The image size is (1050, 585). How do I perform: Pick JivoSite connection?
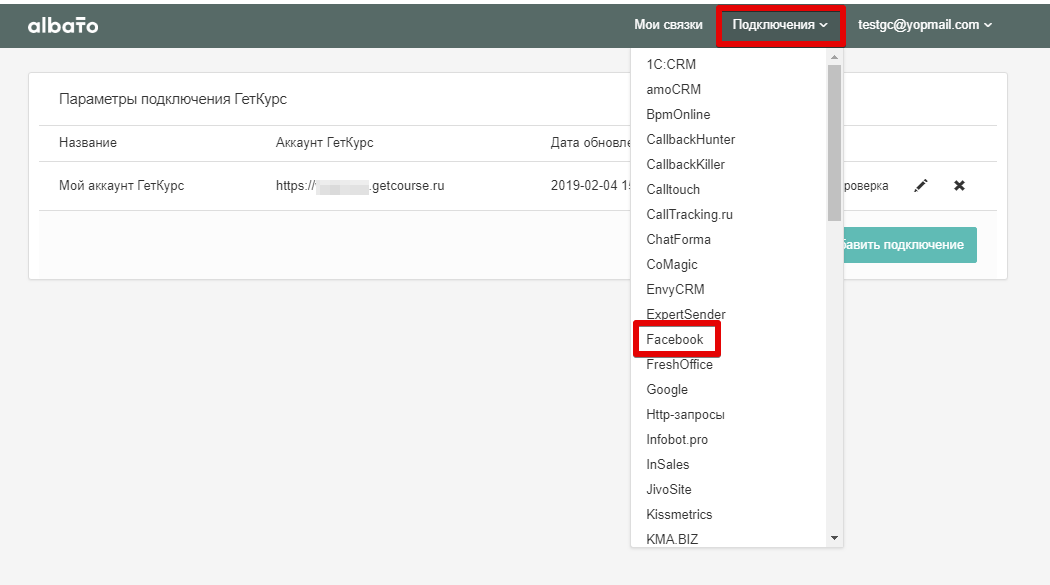pyautogui.click(x=668, y=489)
